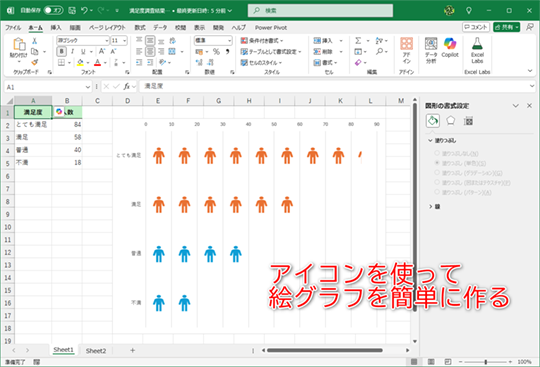The image size is (540, 367).
Task: Click the Paste (貼り付け) clipboard icon
Action: pyautogui.click(x=19, y=44)
